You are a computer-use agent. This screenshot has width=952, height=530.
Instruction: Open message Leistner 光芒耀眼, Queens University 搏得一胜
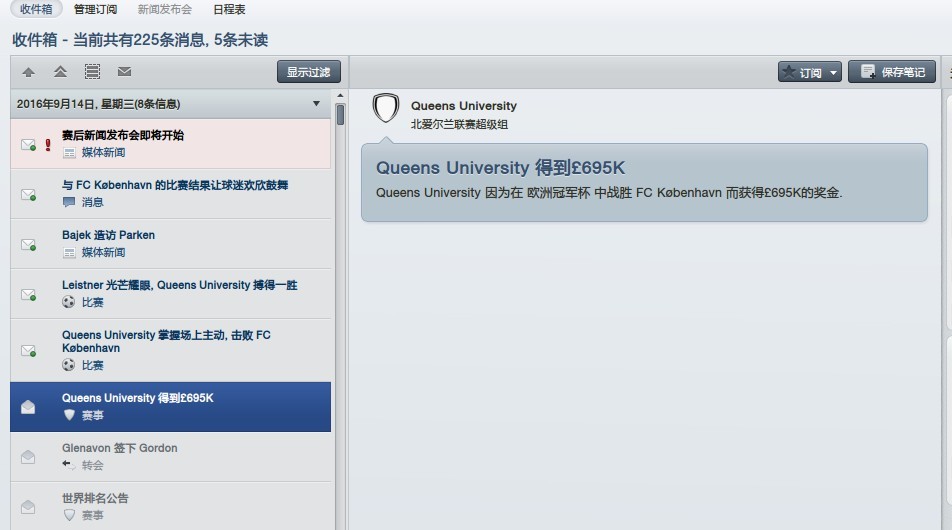(x=171, y=294)
